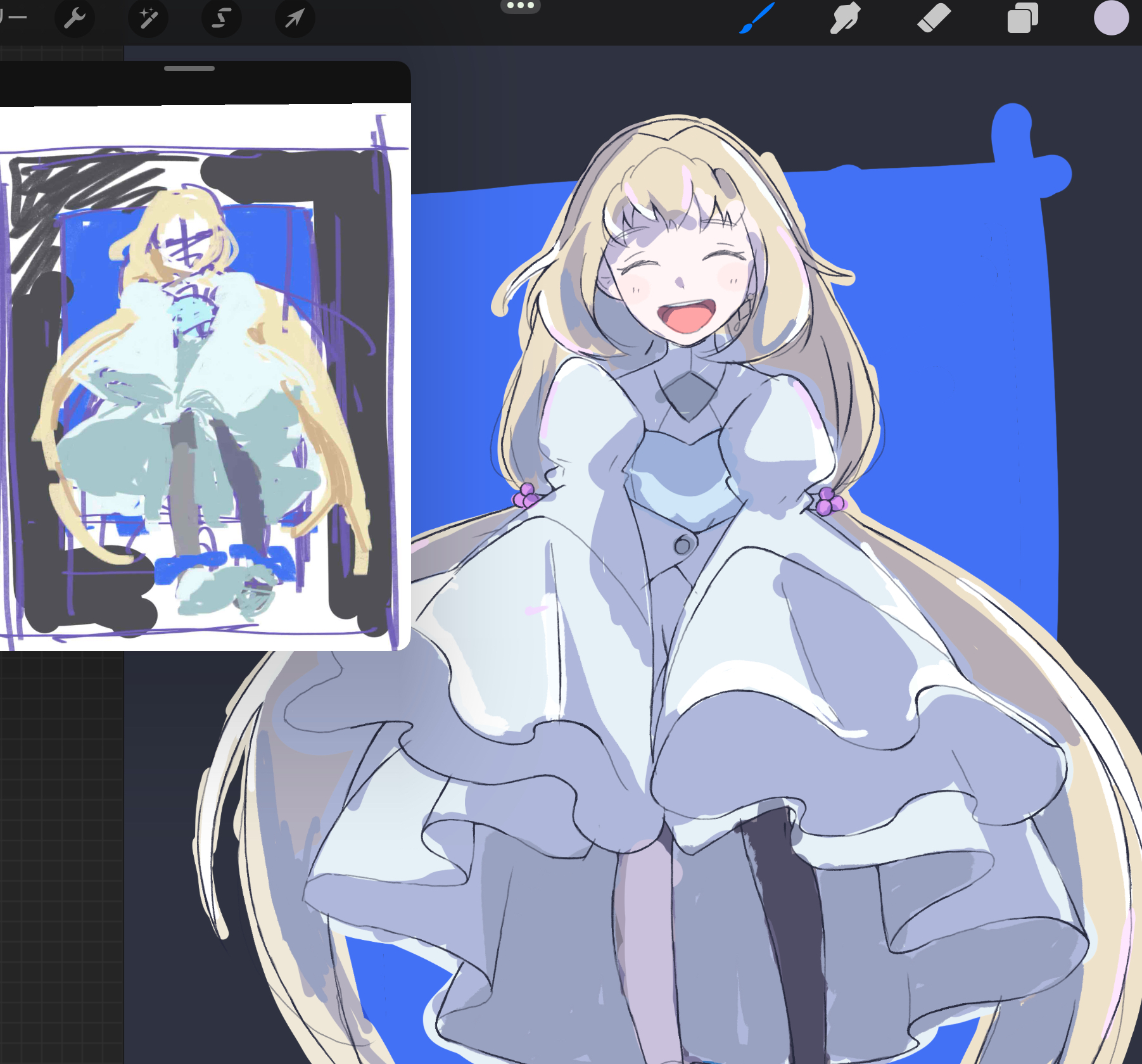Select the Smudge tool
The image size is (1142, 1064).
(x=846, y=18)
